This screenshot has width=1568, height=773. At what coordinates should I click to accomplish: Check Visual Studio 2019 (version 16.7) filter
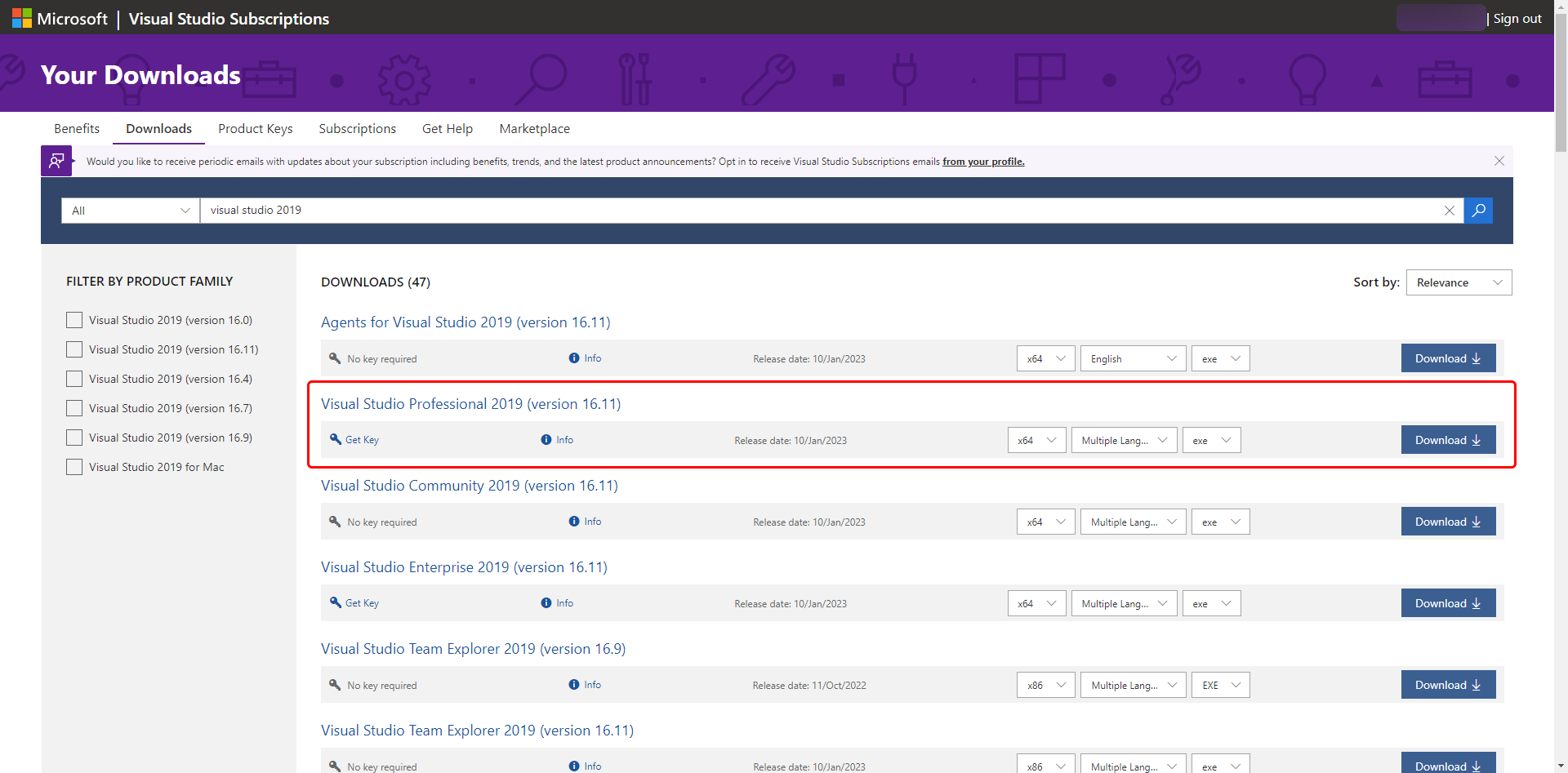pyautogui.click(x=74, y=408)
